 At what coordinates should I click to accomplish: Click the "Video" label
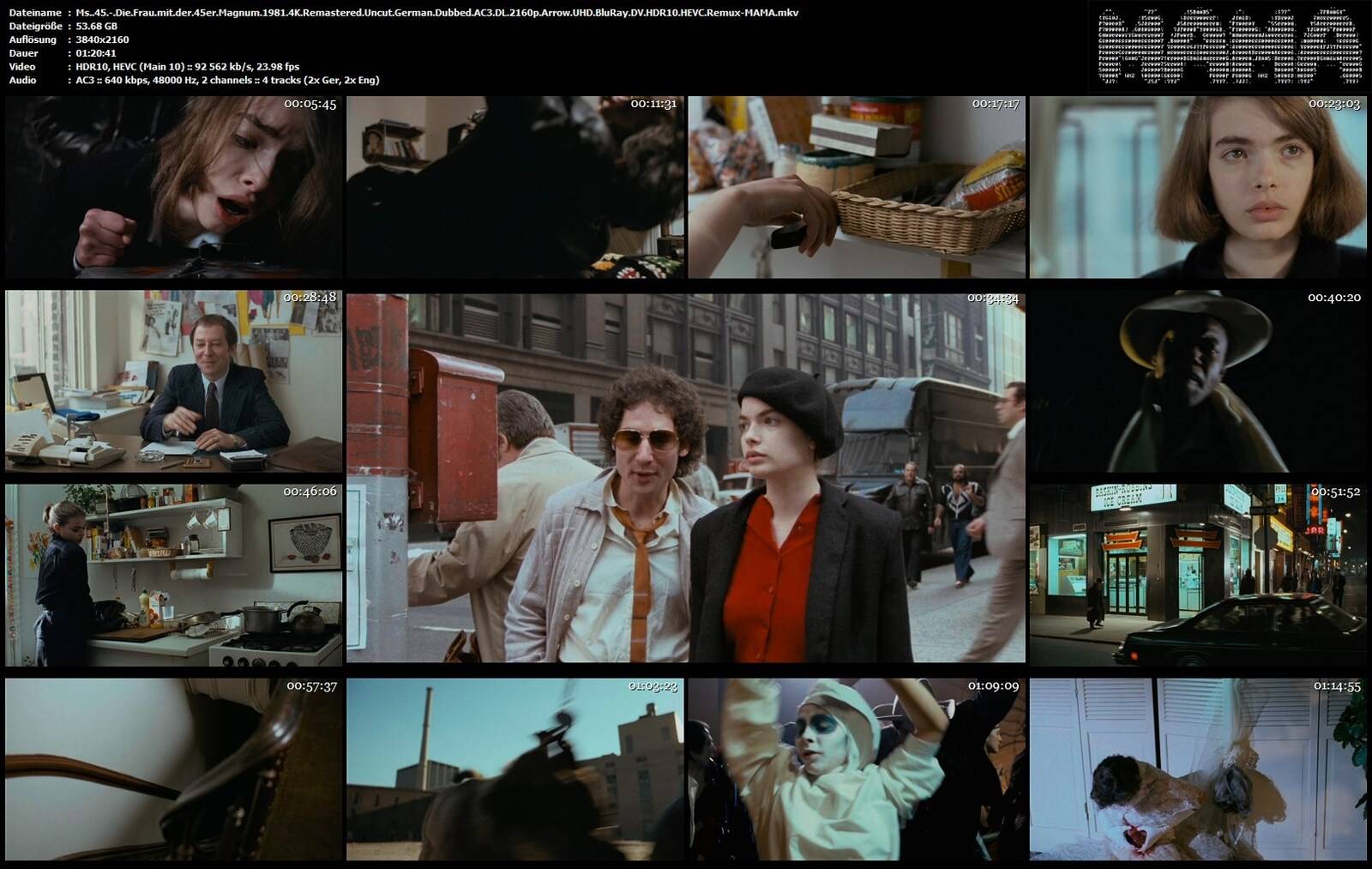click(x=22, y=66)
